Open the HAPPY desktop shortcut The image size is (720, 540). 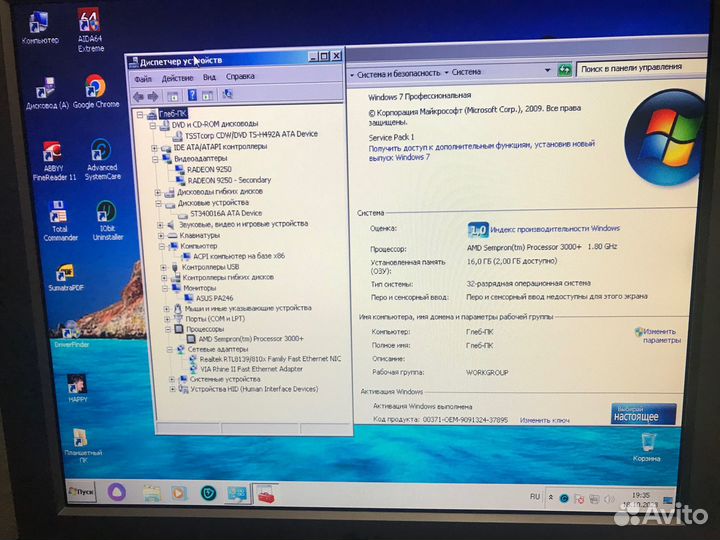click(77, 388)
